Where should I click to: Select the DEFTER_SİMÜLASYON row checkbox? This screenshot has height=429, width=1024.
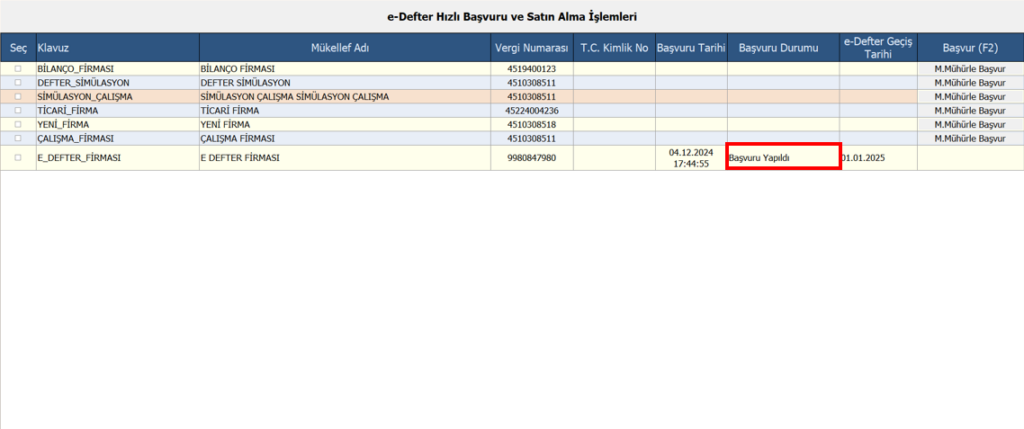tap(18, 83)
